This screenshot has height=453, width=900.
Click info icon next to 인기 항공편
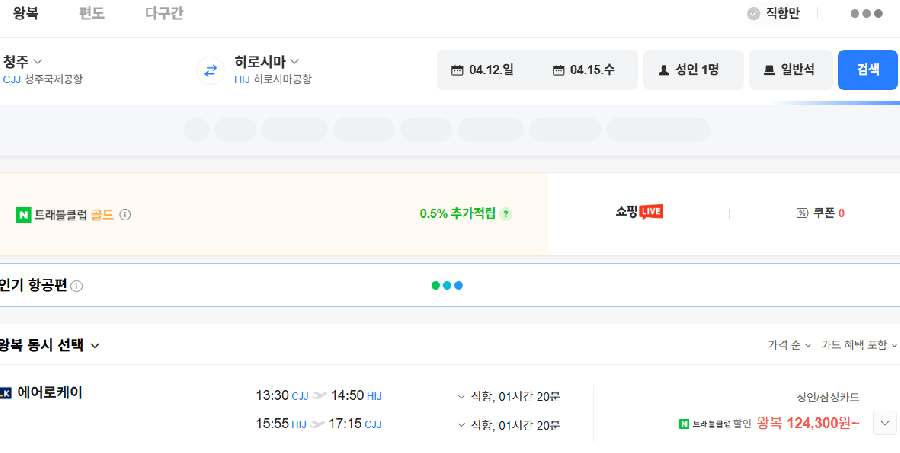point(77,286)
